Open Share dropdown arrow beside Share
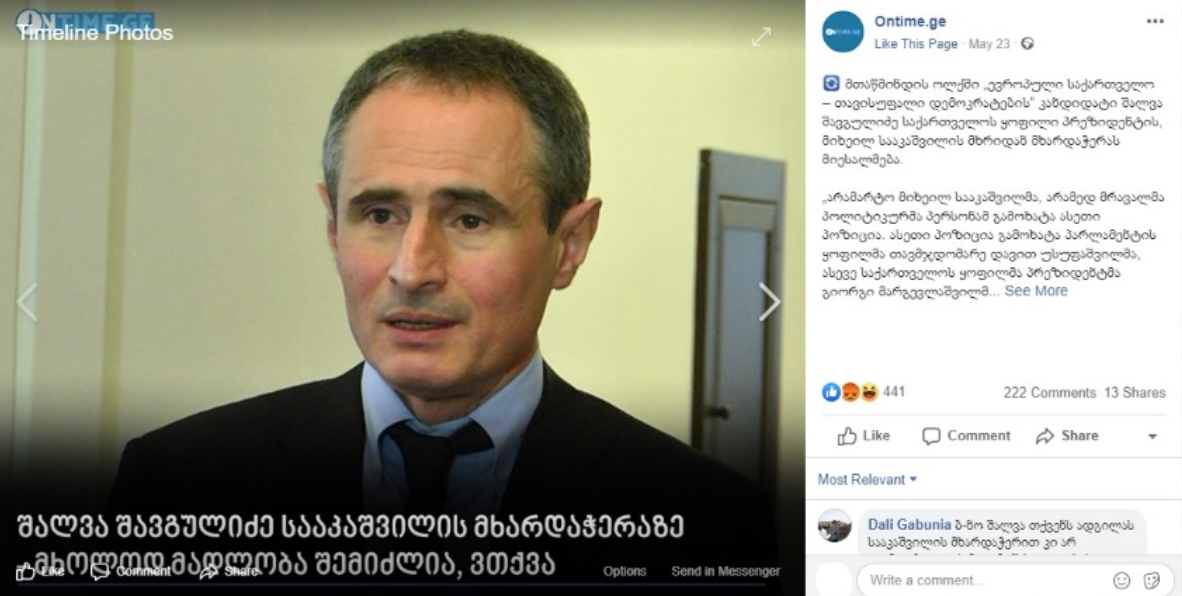 tap(1152, 436)
